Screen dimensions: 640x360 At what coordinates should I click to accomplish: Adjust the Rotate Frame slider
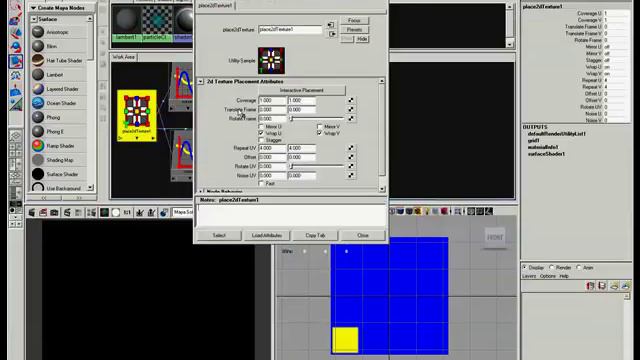pos(317,119)
